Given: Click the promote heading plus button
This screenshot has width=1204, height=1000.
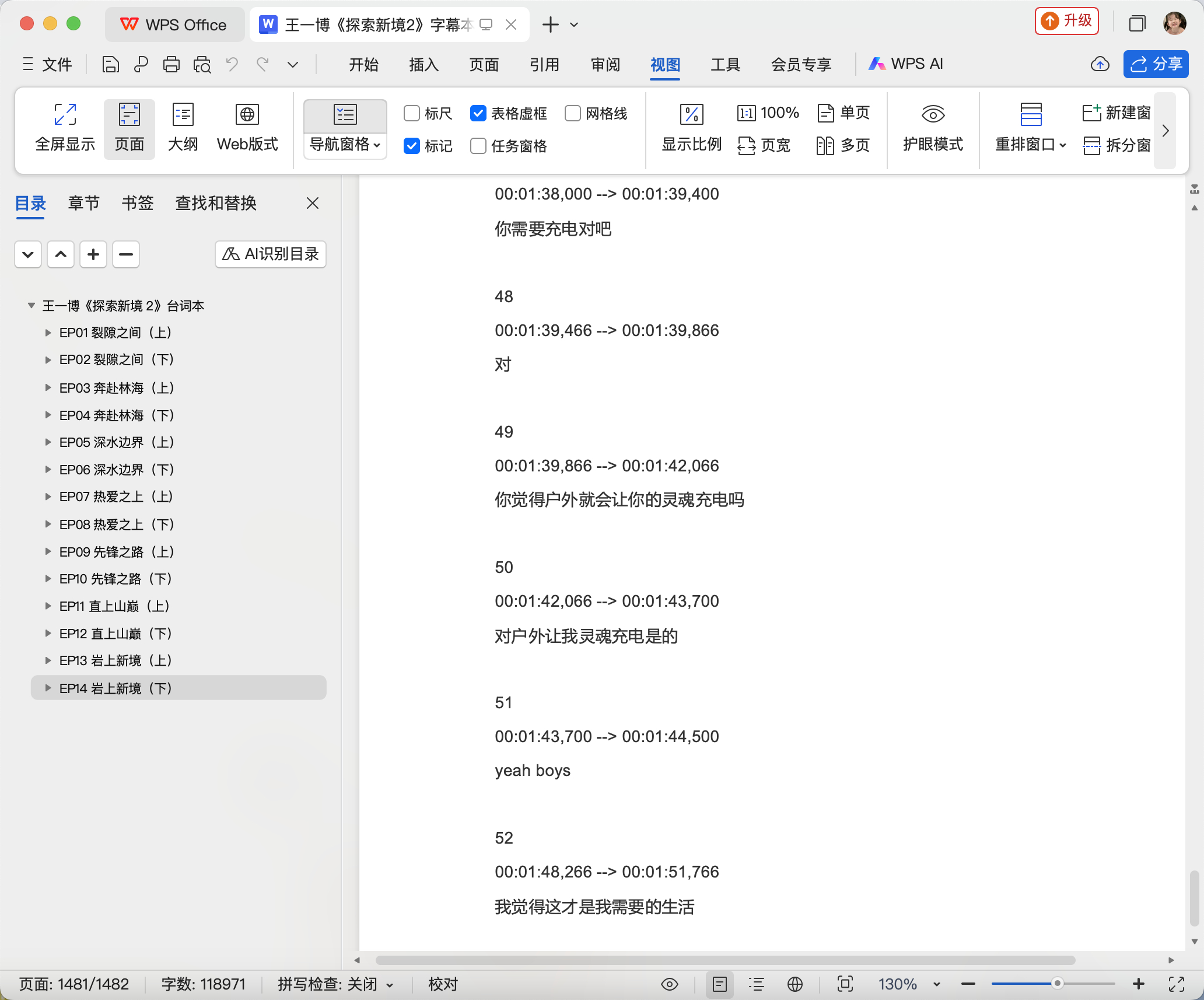Looking at the screenshot, I should tap(93, 254).
